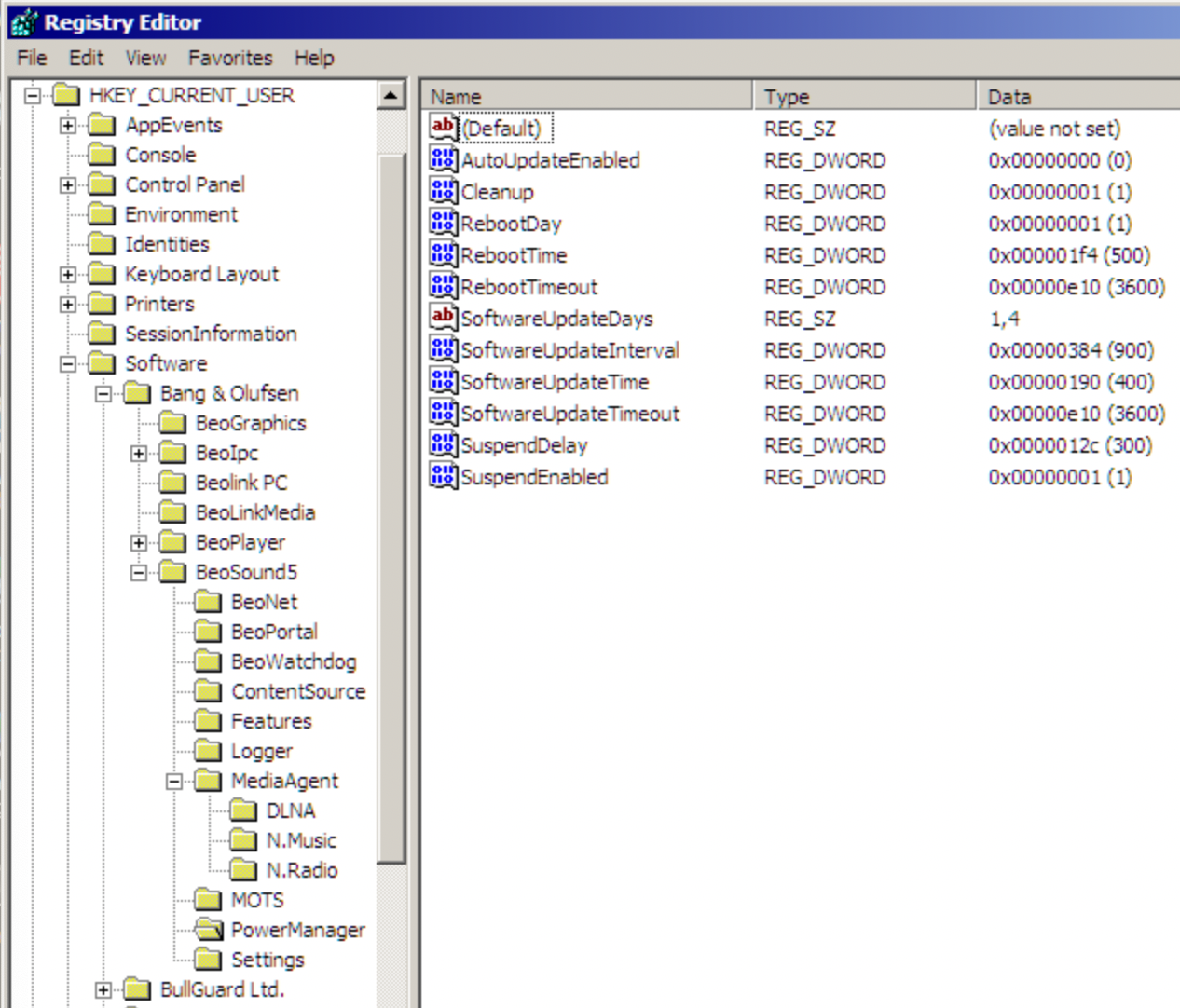Expand the BeoIpc key
This screenshot has height=1008, width=1180.
[x=139, y=453]
